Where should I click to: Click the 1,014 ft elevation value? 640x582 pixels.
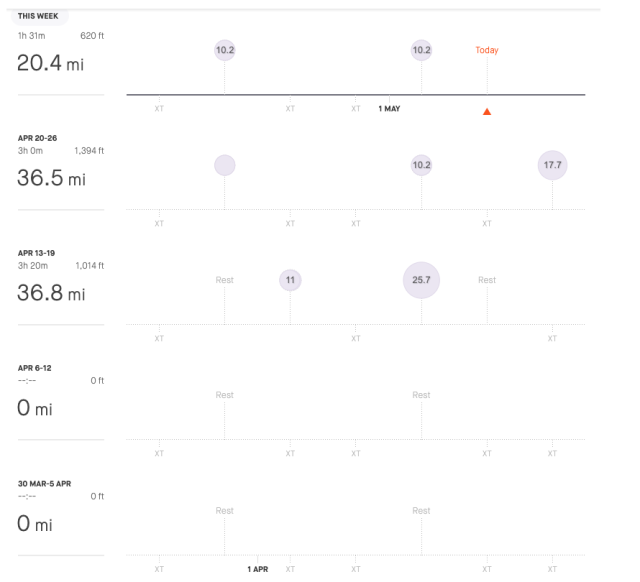click(89, 266)
